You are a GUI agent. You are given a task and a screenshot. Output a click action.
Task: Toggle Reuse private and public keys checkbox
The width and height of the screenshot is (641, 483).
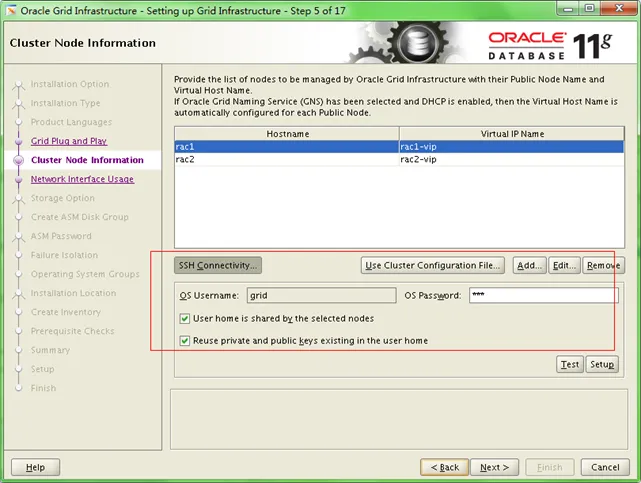(185, 341)
